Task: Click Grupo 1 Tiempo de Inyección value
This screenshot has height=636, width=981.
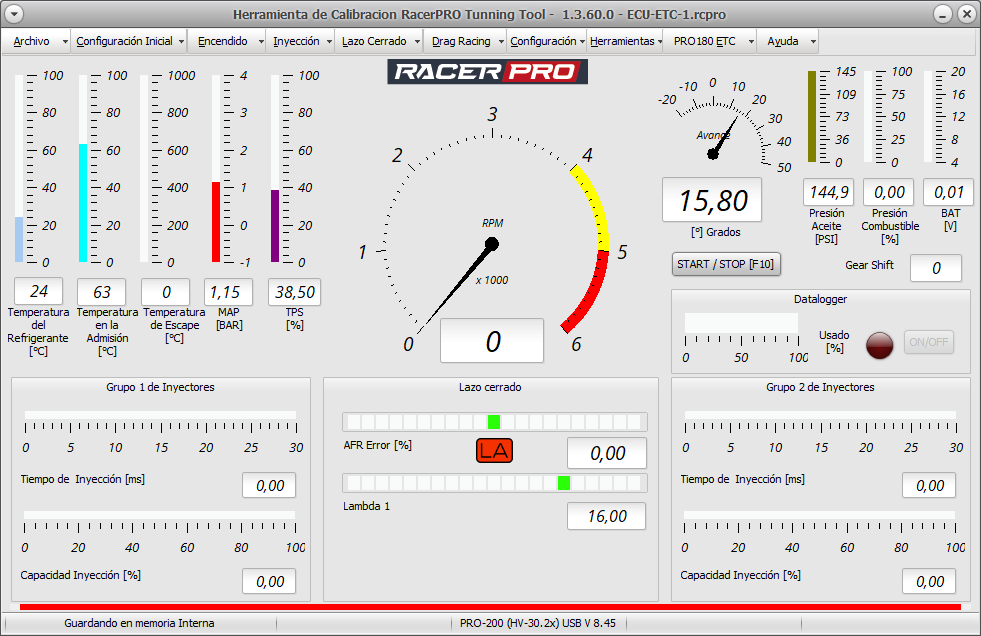Action: [269, 486]
